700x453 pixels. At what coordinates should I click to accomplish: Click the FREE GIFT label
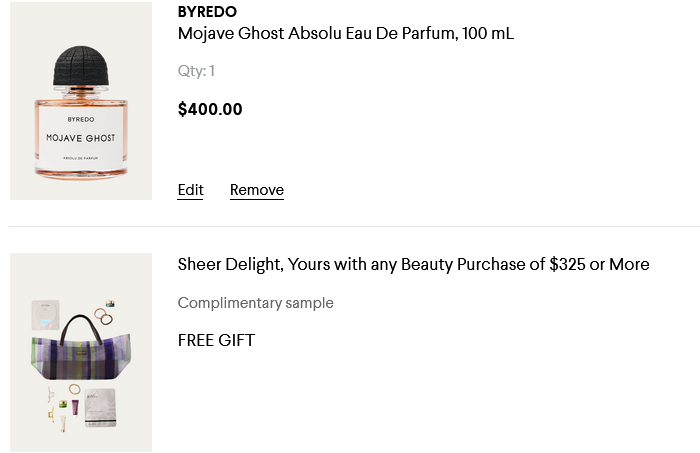tap(216, 340)
